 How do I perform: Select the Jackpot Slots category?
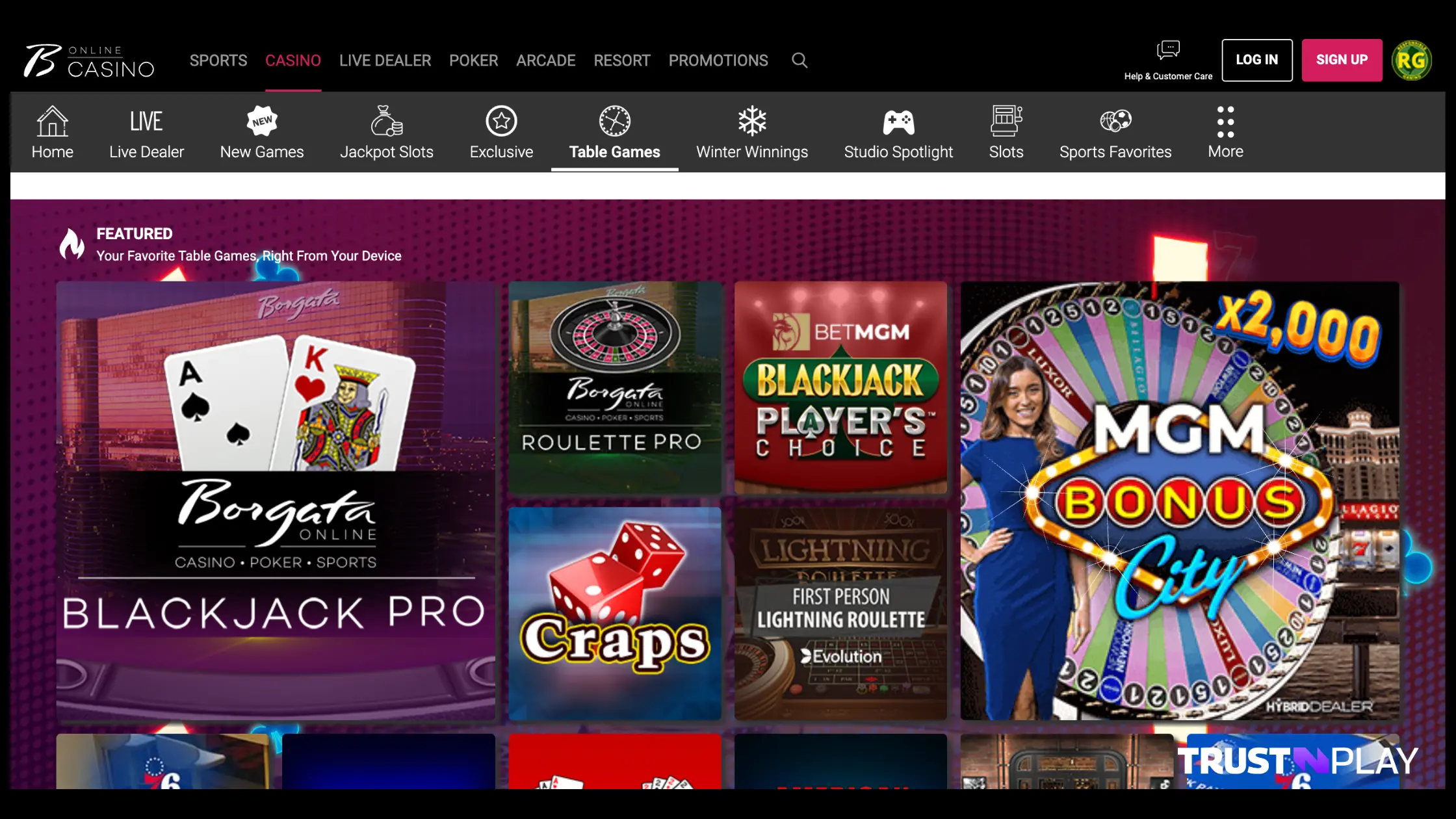coord(387,133)
